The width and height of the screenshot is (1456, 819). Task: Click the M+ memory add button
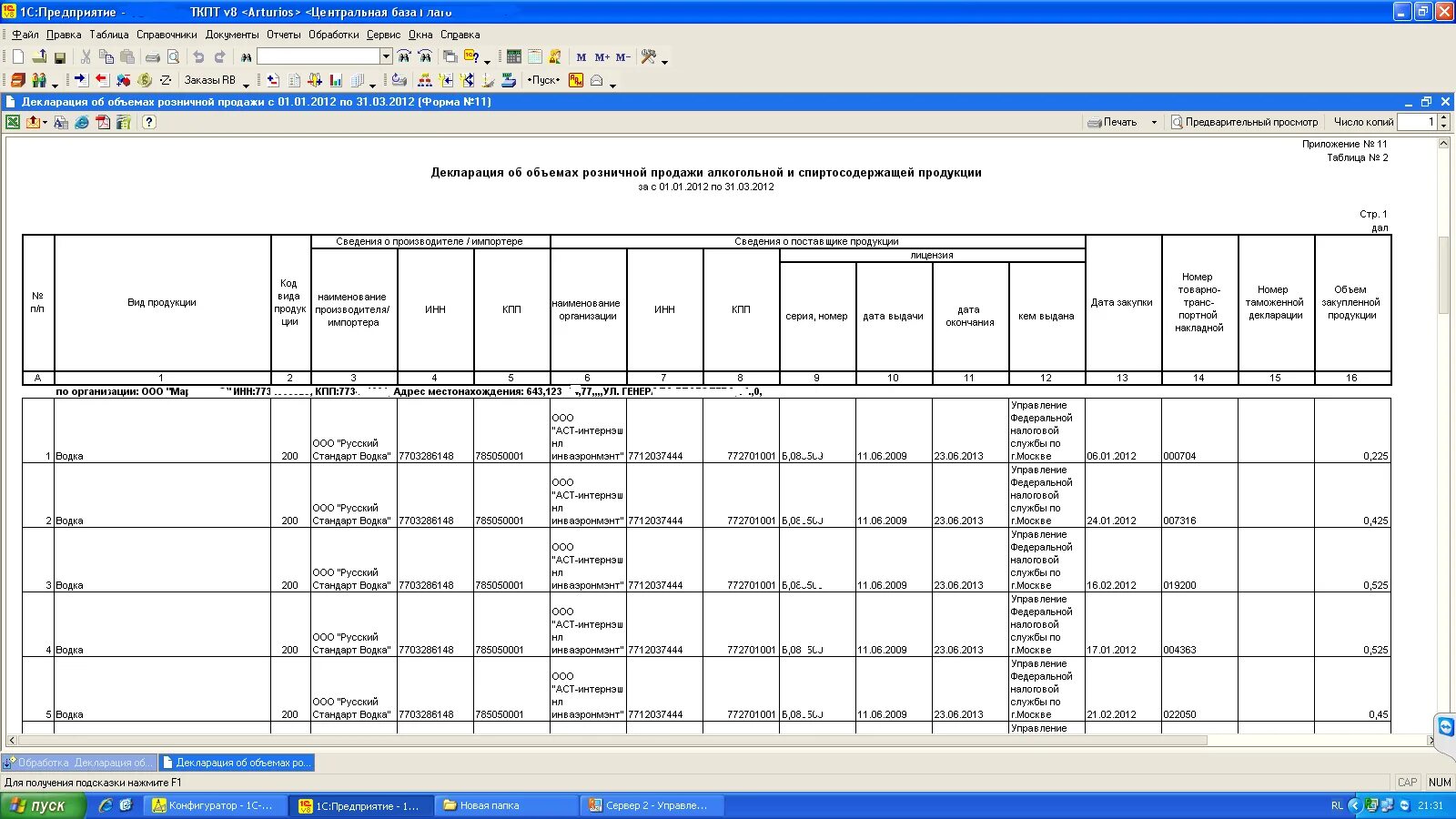pos(602,57)
